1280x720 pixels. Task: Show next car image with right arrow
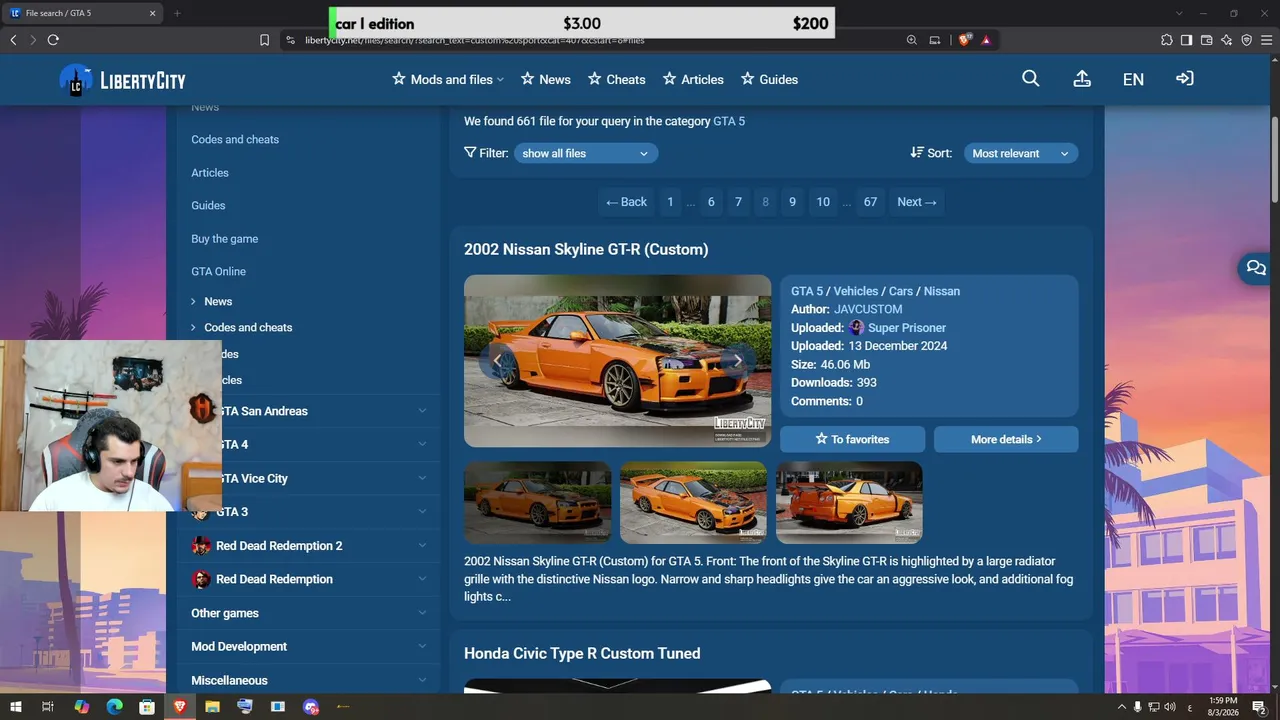point(738,361)
